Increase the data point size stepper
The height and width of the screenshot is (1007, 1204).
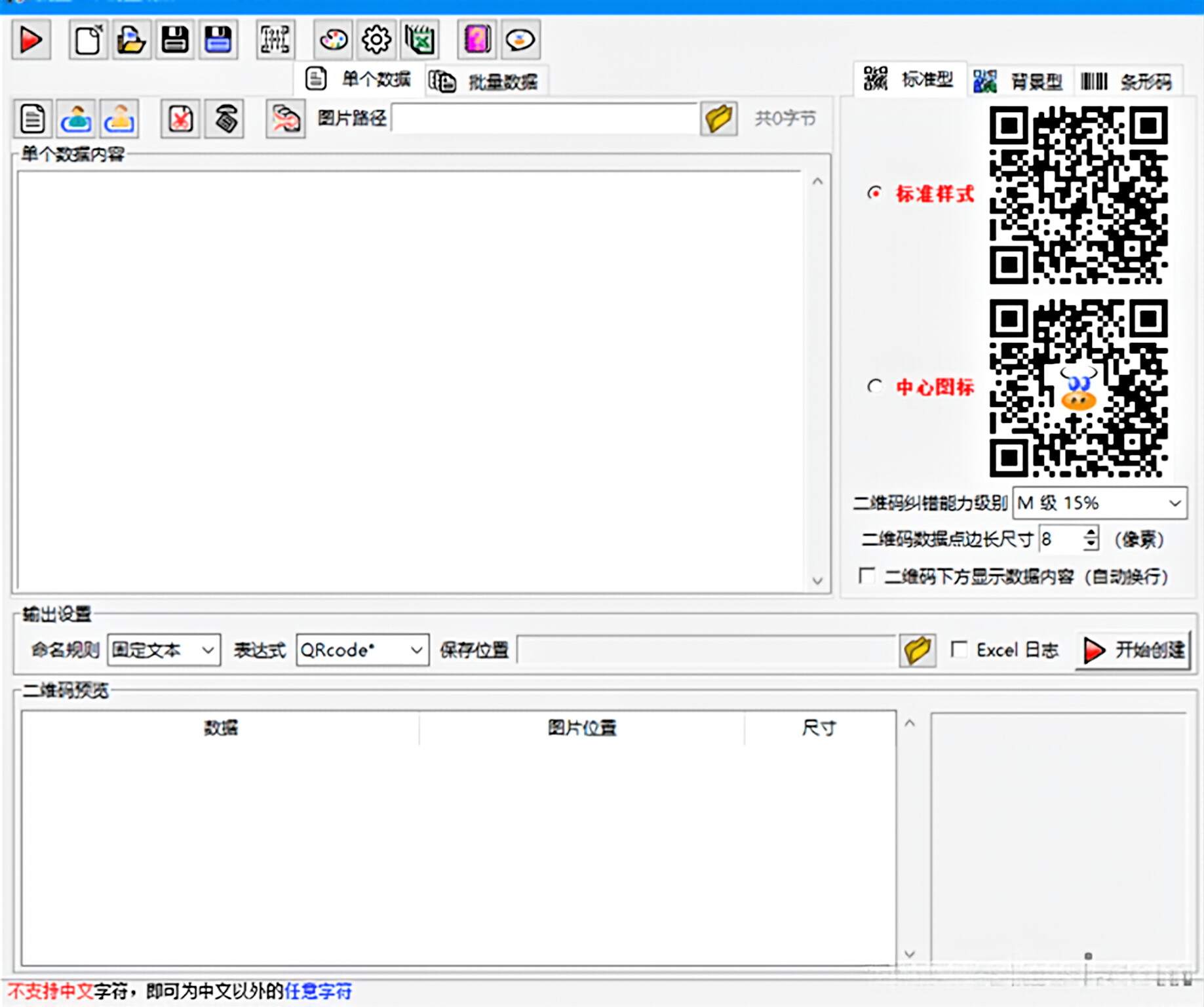tap(1090, 532)
